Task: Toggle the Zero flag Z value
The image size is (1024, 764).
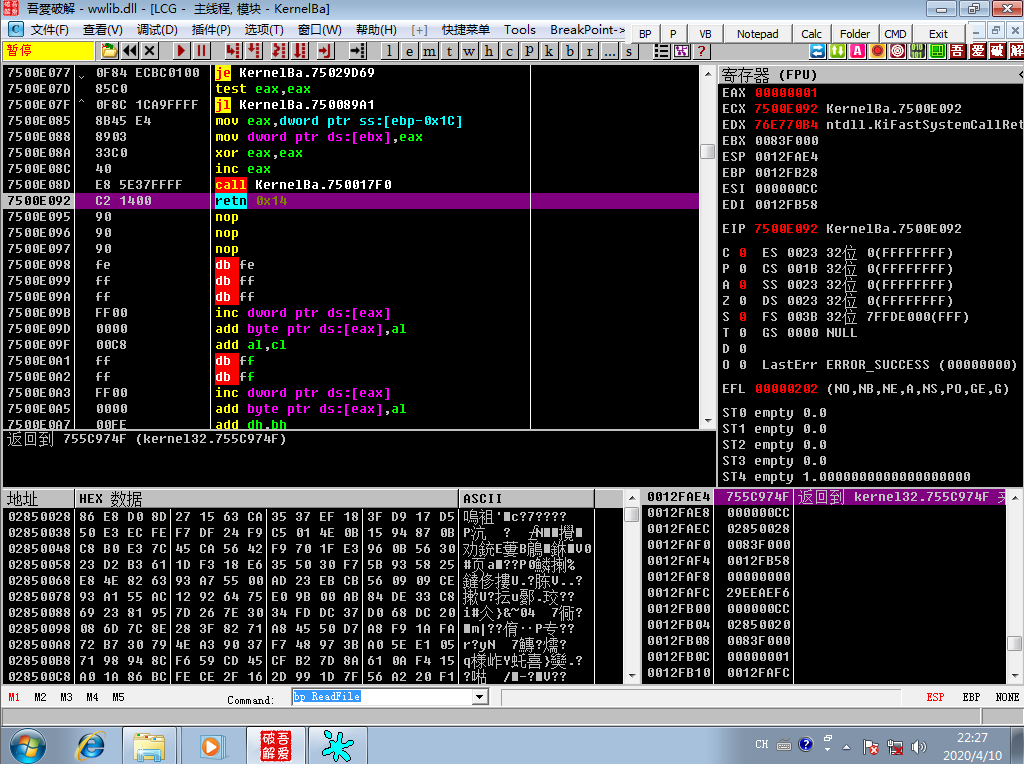Action: 743,301
